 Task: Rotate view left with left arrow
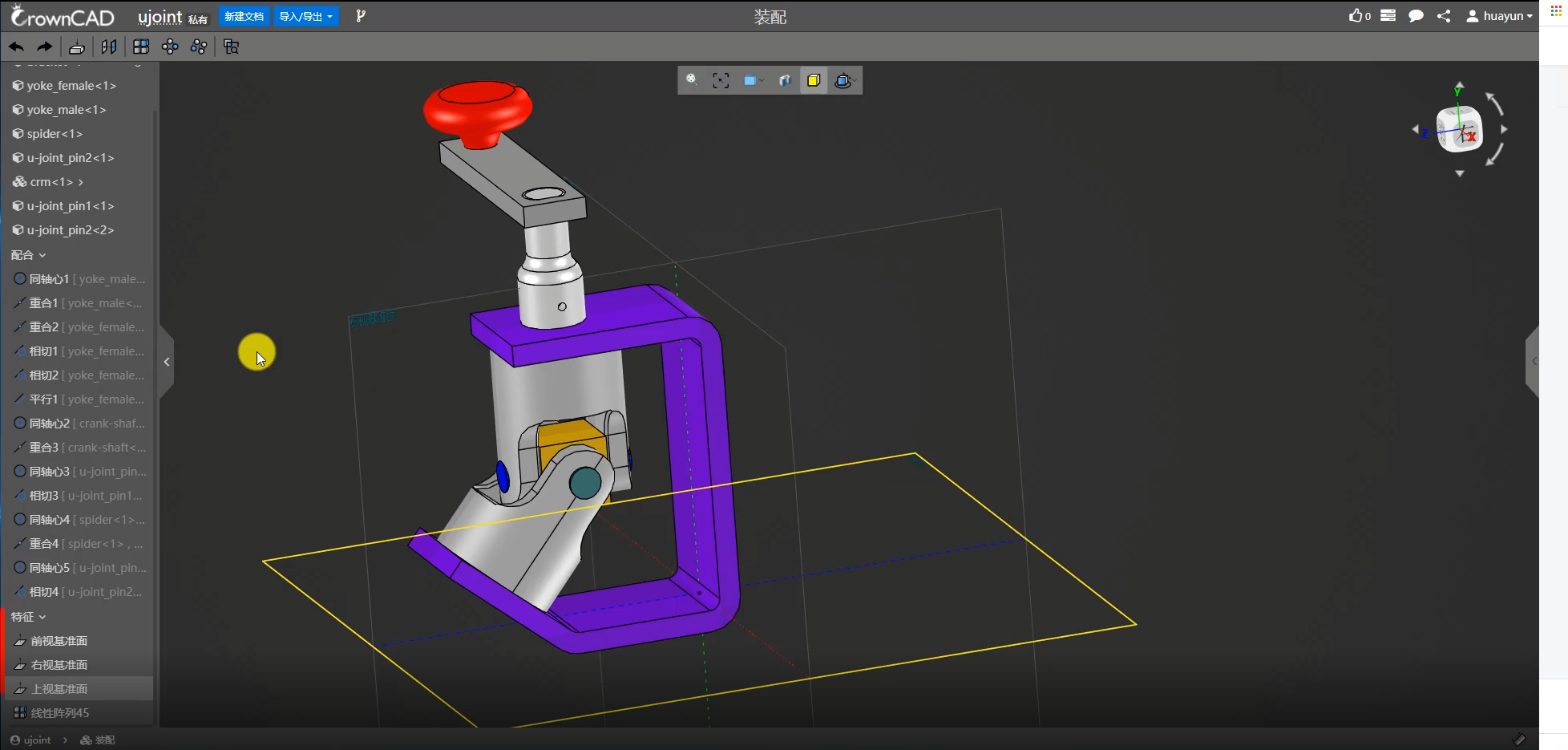pyautogui.click(x=1416, y=129)
